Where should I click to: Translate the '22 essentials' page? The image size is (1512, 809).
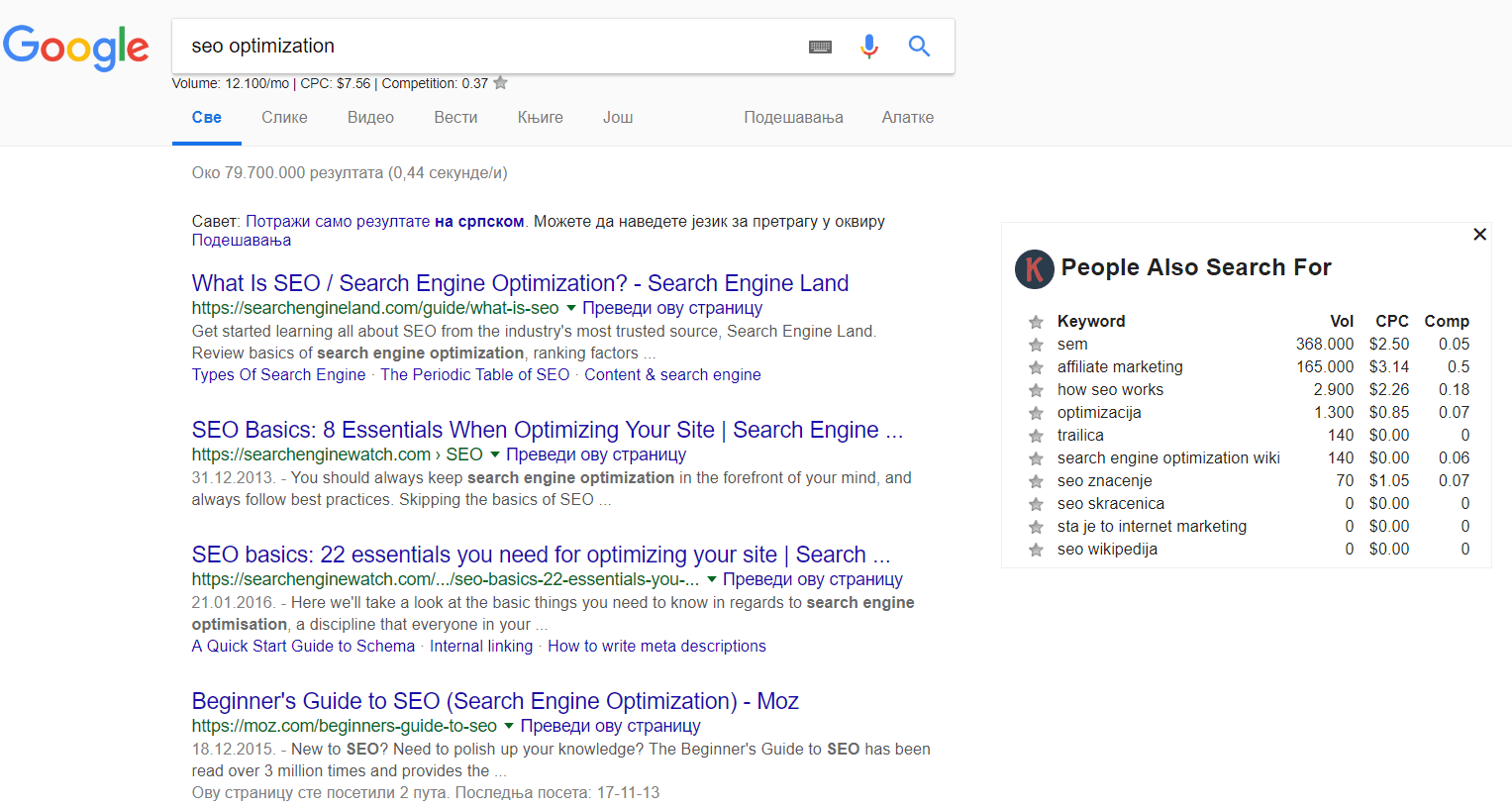tap(813, 579)
